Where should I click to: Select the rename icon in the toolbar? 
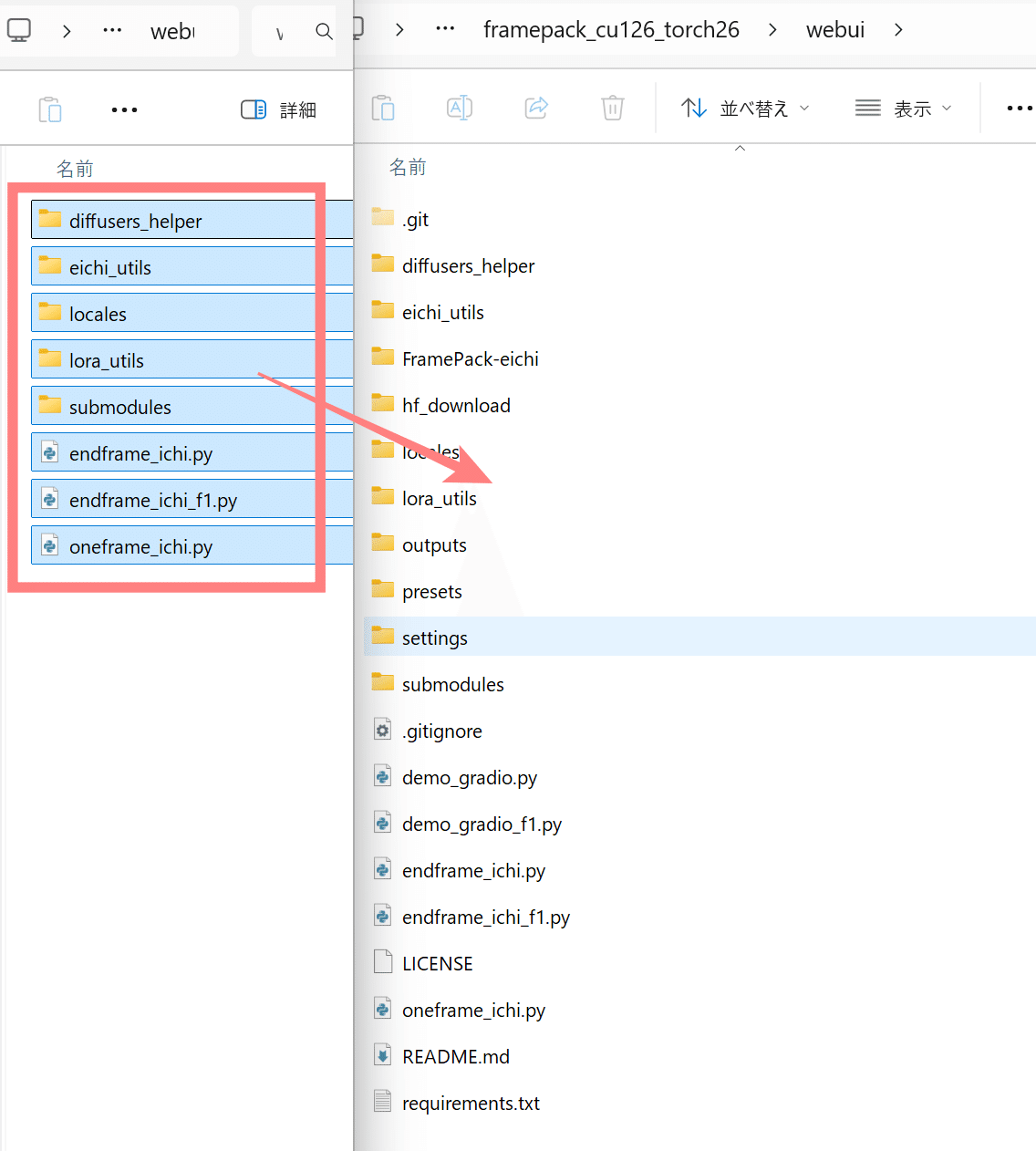[x=460, y=108]
